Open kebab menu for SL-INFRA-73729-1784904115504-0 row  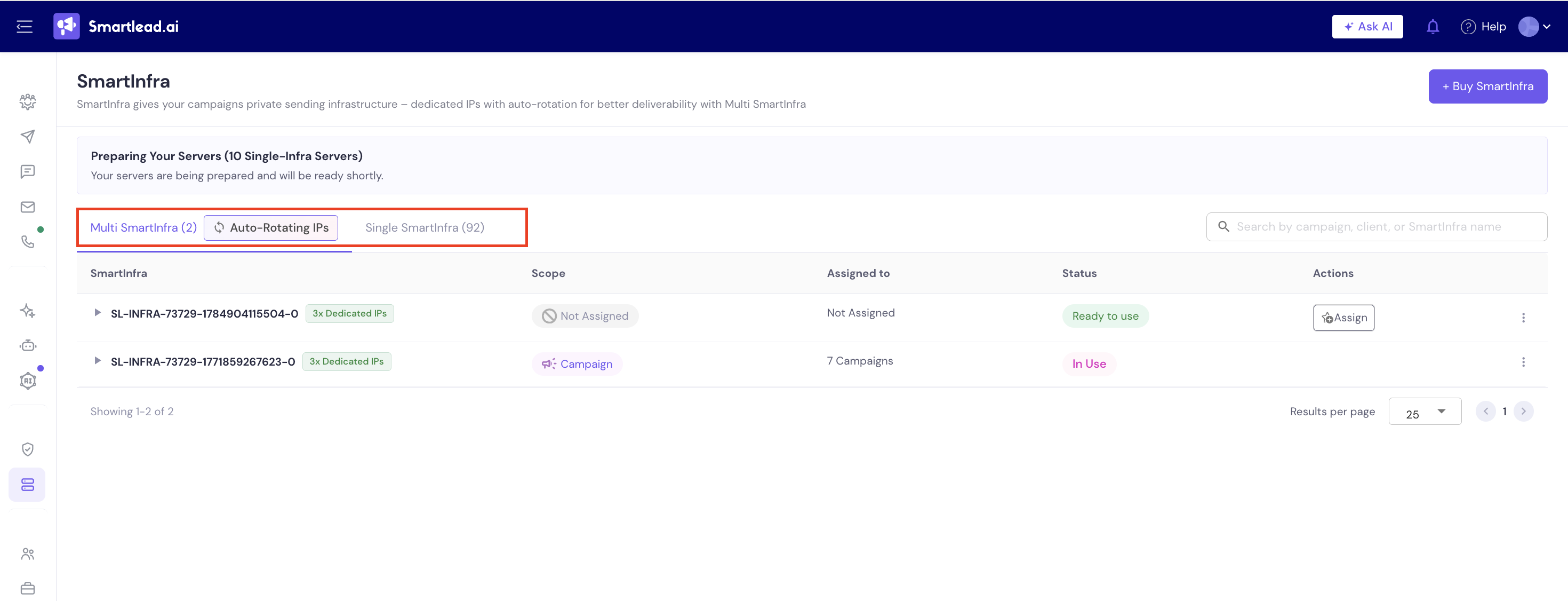[1523, 318]
